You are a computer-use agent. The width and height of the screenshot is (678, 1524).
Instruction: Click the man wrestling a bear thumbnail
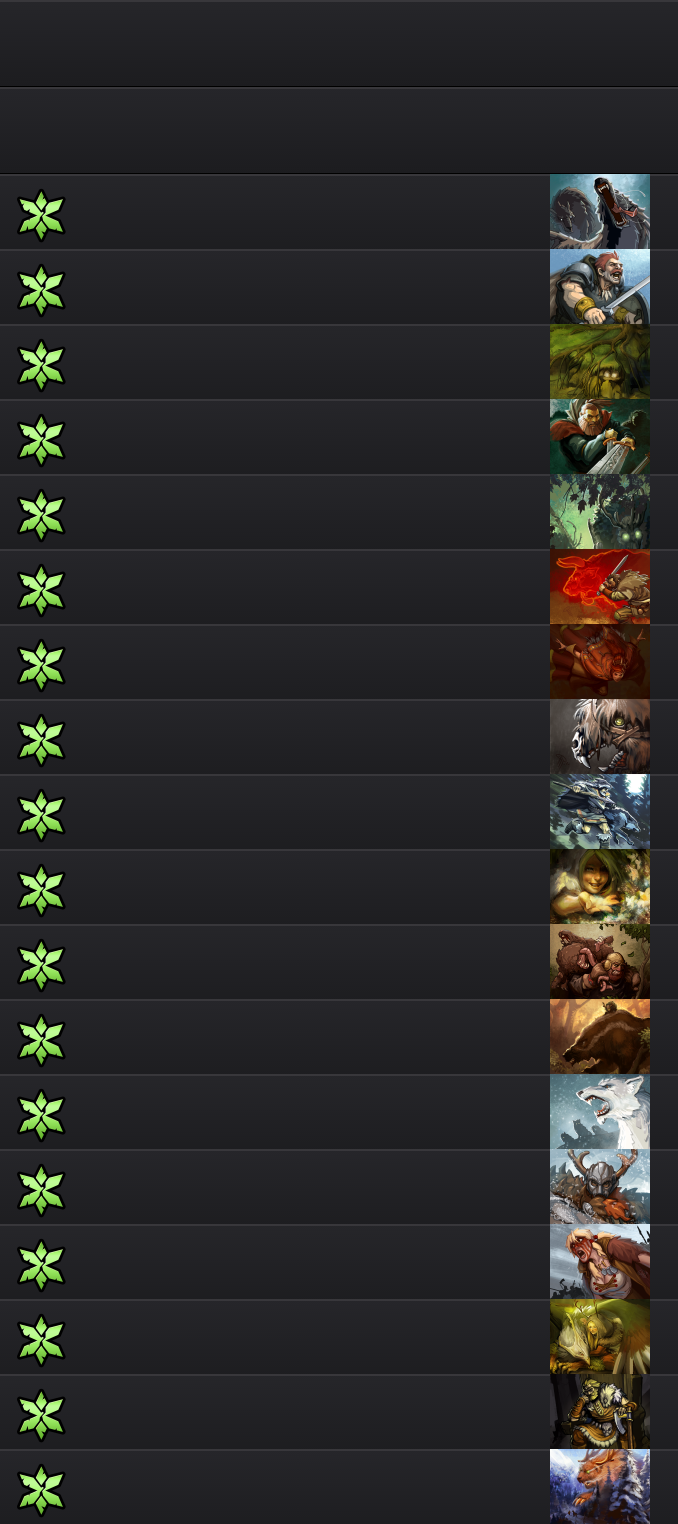(x=600, y=962)
